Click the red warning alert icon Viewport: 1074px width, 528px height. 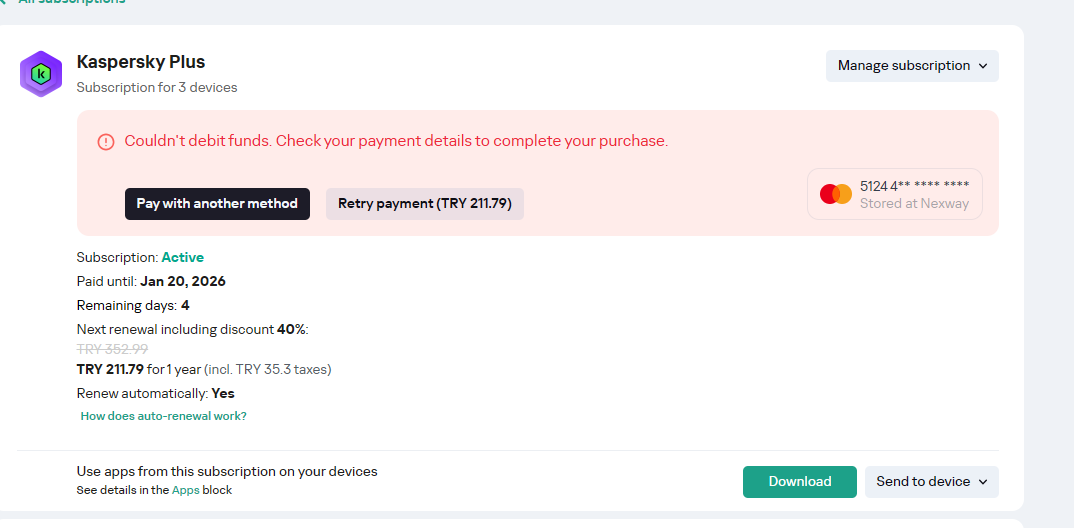click(x=106, y=142)
